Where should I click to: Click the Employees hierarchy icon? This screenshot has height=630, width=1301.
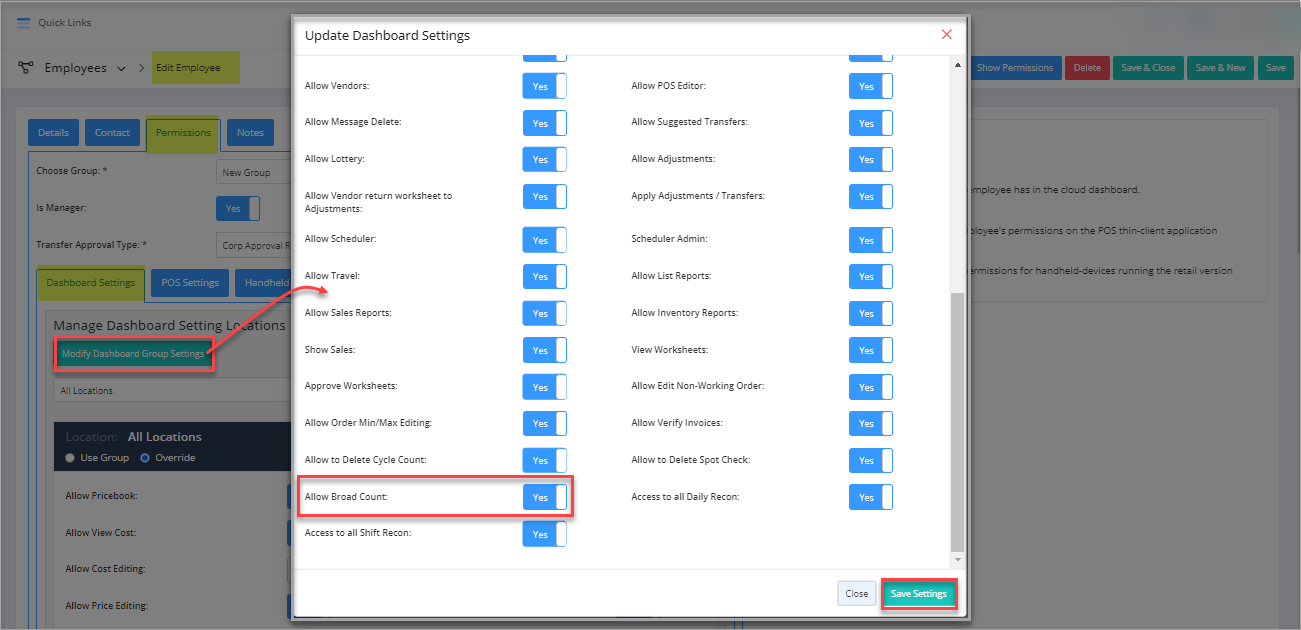[27, 68]
